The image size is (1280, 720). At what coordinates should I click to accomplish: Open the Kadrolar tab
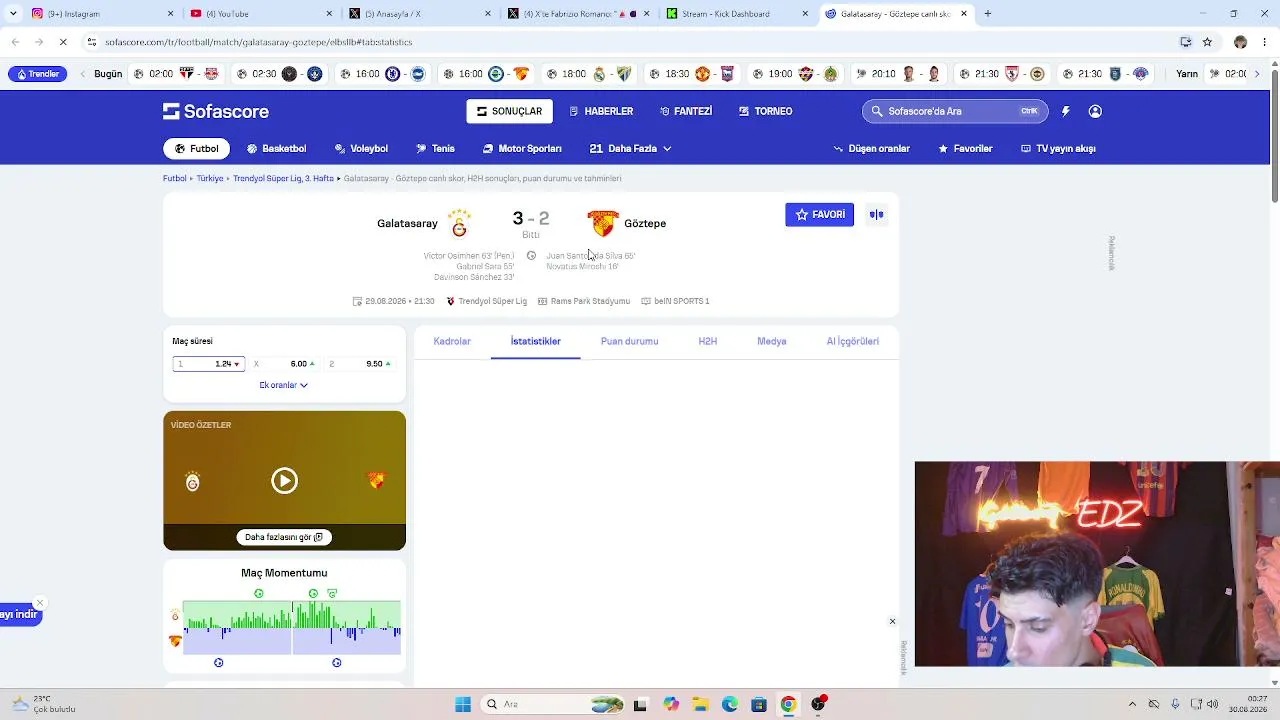(x=452, y=341)
